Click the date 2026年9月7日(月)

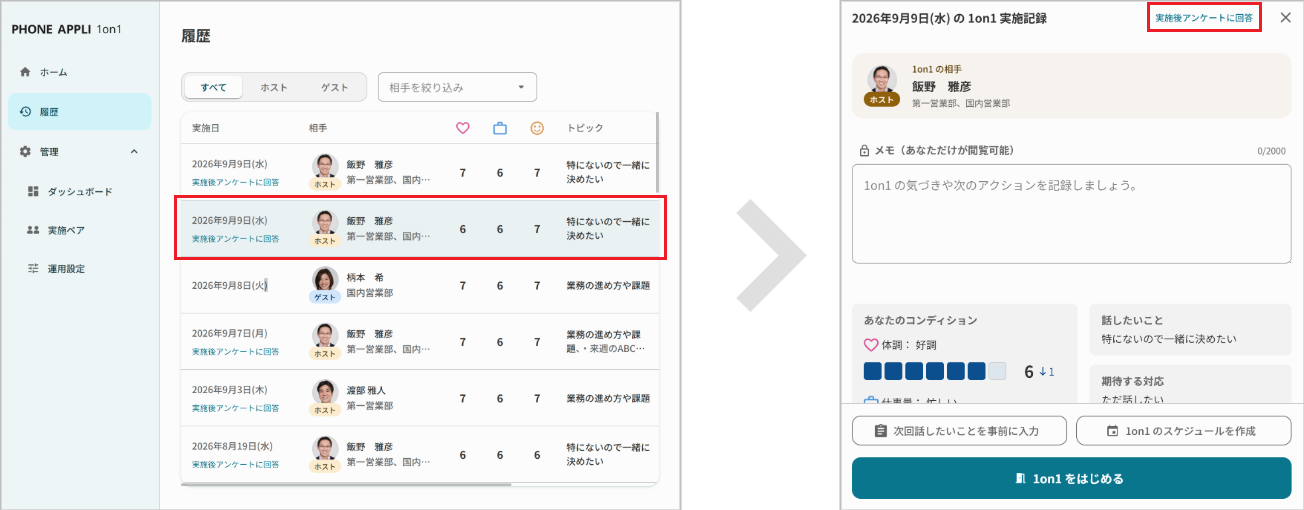[229, 334]
